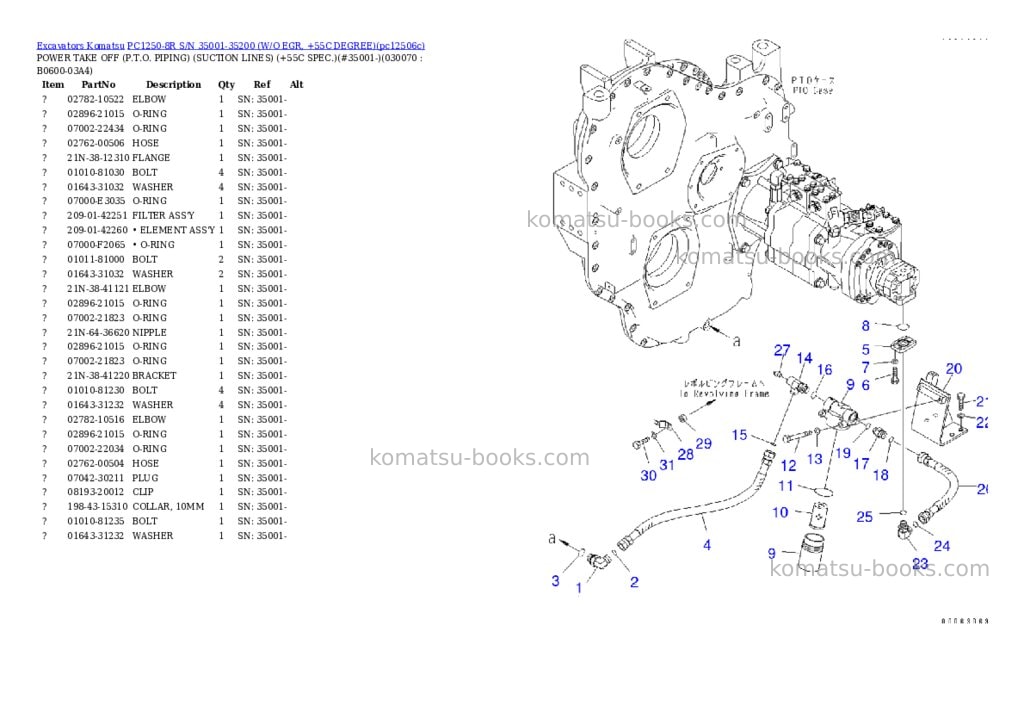The image size is (1024, 725).
Task: Open the PC1250-8R S/N 35001-35200 link
Action: 276,46
